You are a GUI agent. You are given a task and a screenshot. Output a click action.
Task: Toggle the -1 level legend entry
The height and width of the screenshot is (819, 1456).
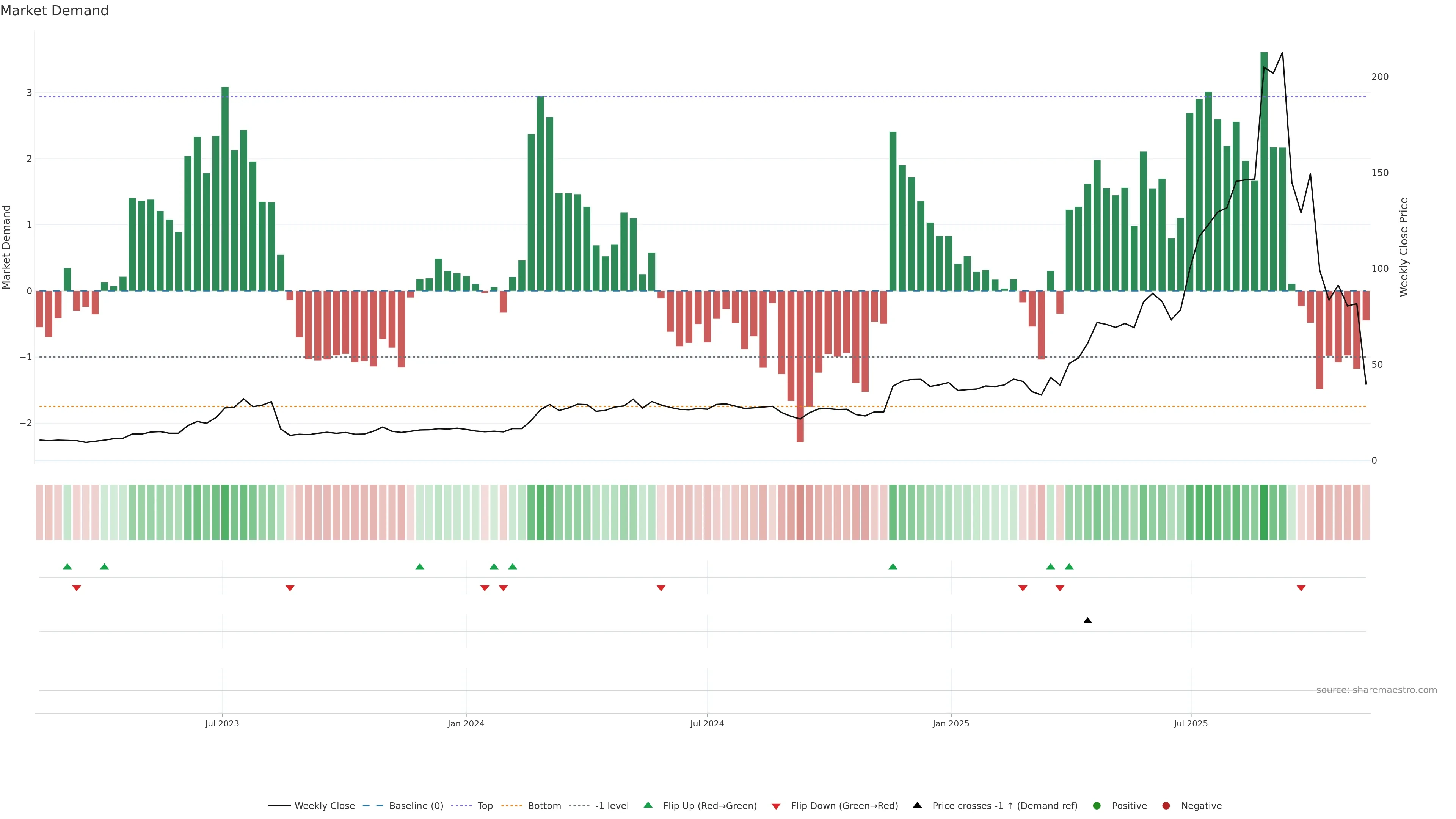(612, 805)
